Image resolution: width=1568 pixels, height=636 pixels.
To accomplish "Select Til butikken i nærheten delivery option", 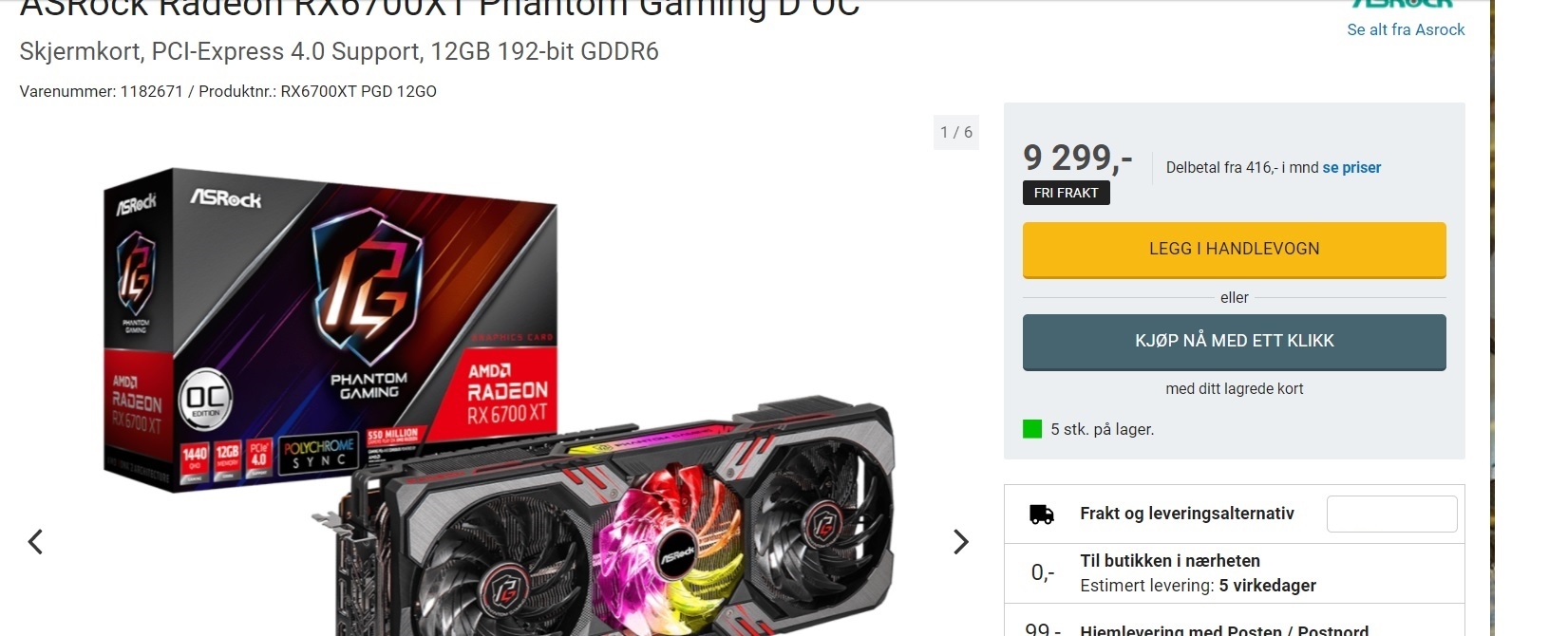I will [x=1235, y=573].
